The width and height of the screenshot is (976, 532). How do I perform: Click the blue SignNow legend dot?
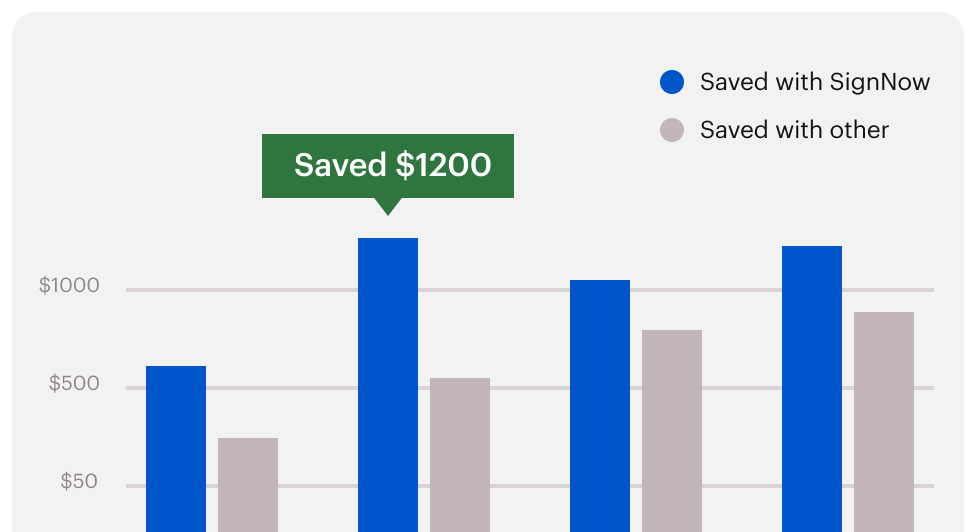pyautogui.click(x=672, y=83)
